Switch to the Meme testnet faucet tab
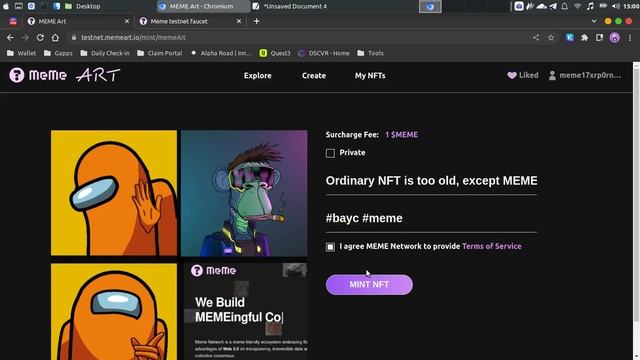The image size is (640, 360). click(190, 21)
